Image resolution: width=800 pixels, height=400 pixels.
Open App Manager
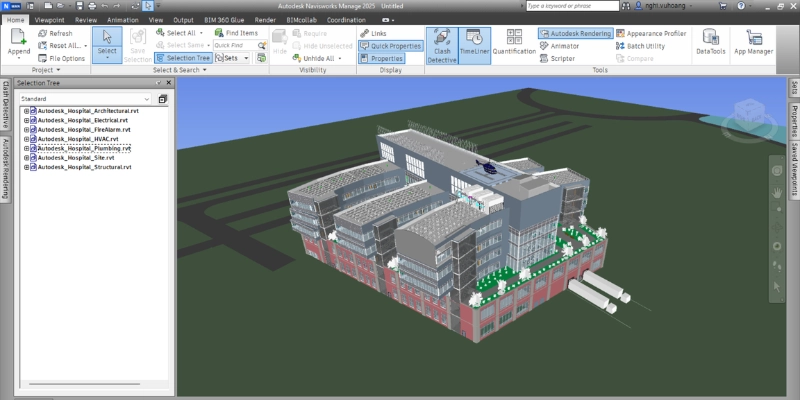pos(754,42)
